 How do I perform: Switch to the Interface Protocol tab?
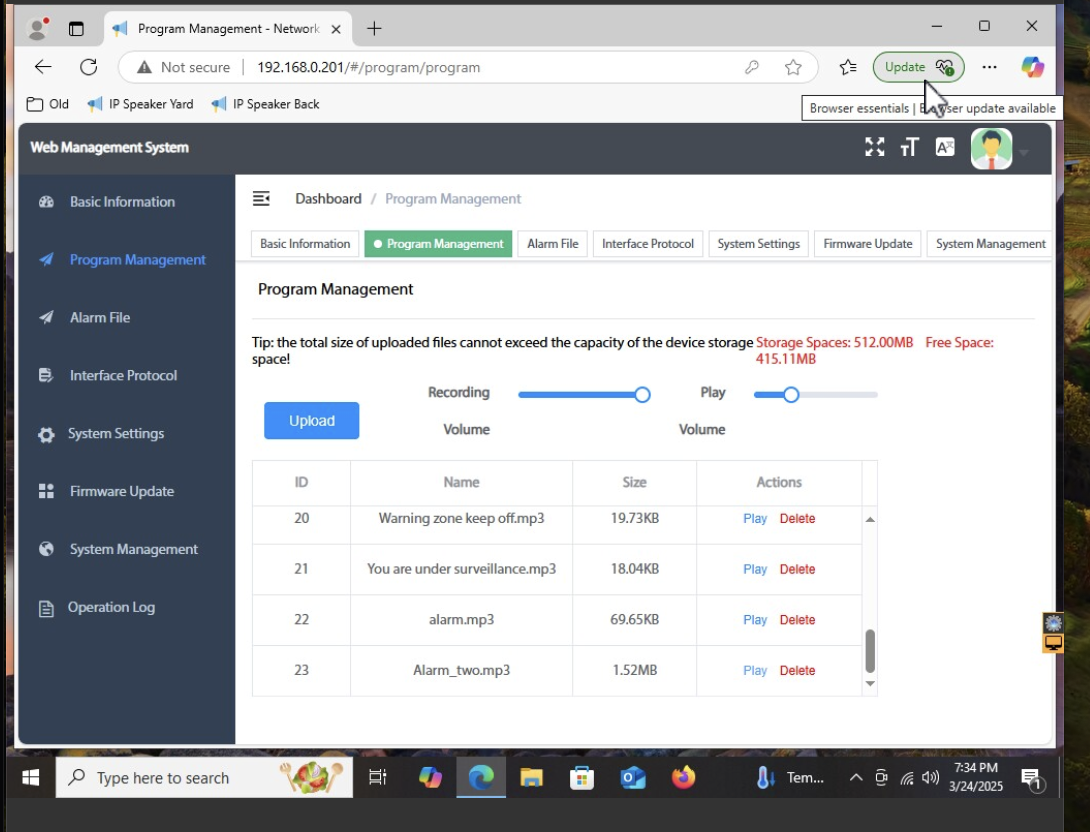click(648, 244)
